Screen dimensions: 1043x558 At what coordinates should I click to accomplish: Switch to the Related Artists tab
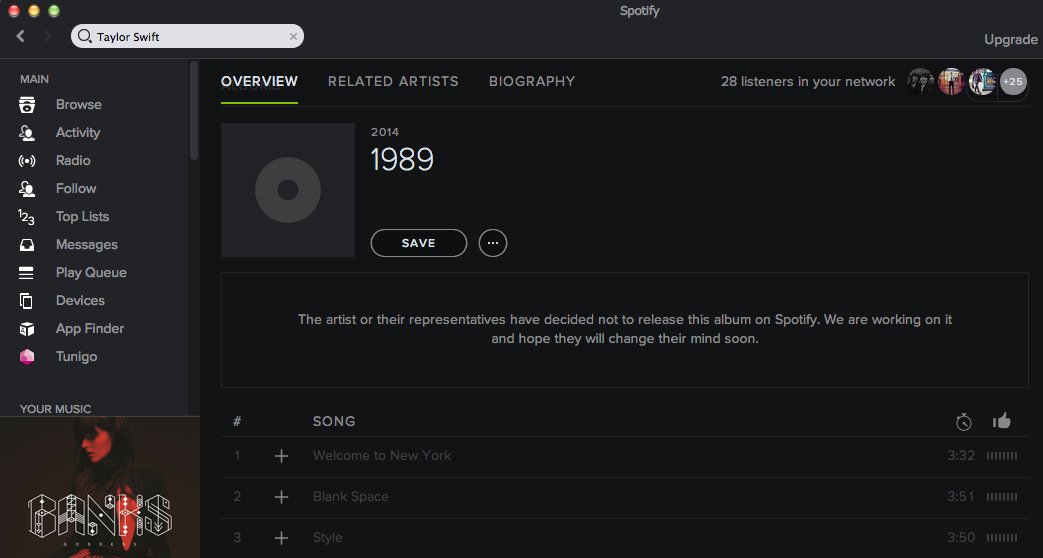[393, 81]
